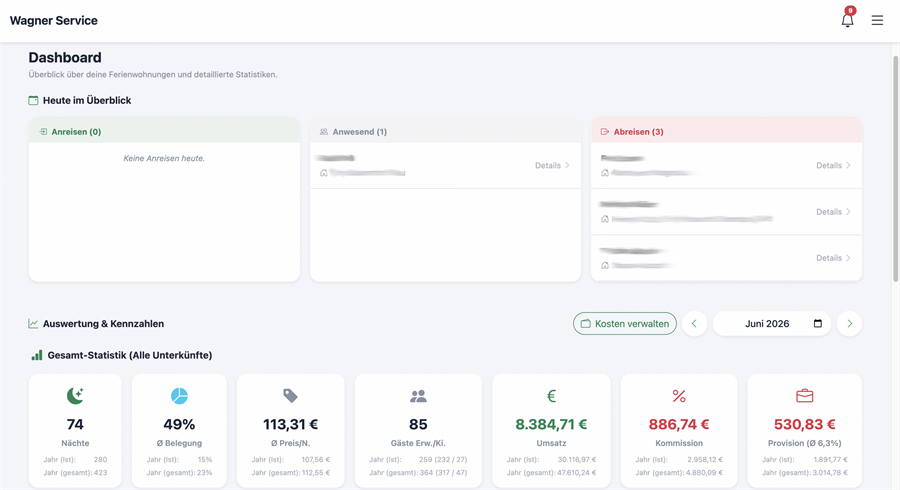The width and height of the screenshot is (900, 490).
Task: Click the euro icon on Umsatz card
Action: (x=551, y=395)
